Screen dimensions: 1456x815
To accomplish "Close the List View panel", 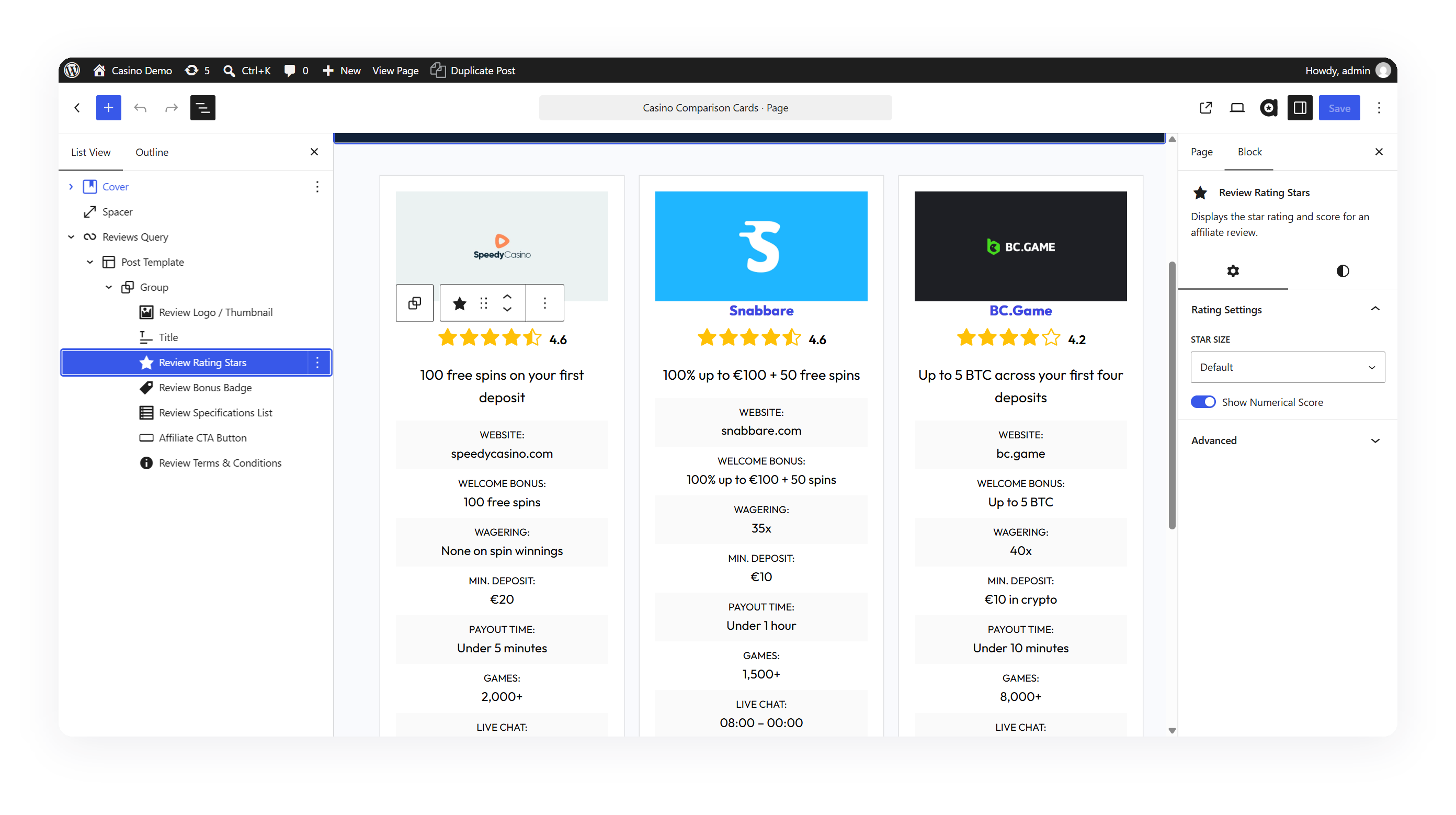I will pyautogui.click(x=314, y=152).
